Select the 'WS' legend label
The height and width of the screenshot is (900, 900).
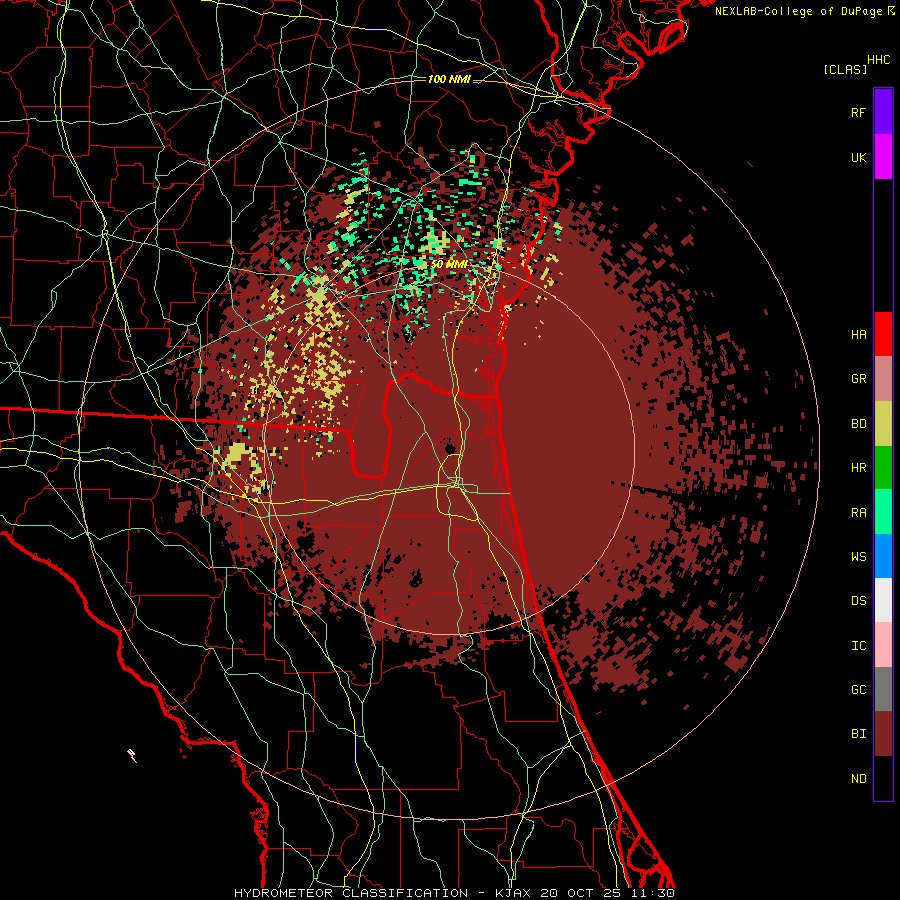pyautogui.click(x=858, y=557)
